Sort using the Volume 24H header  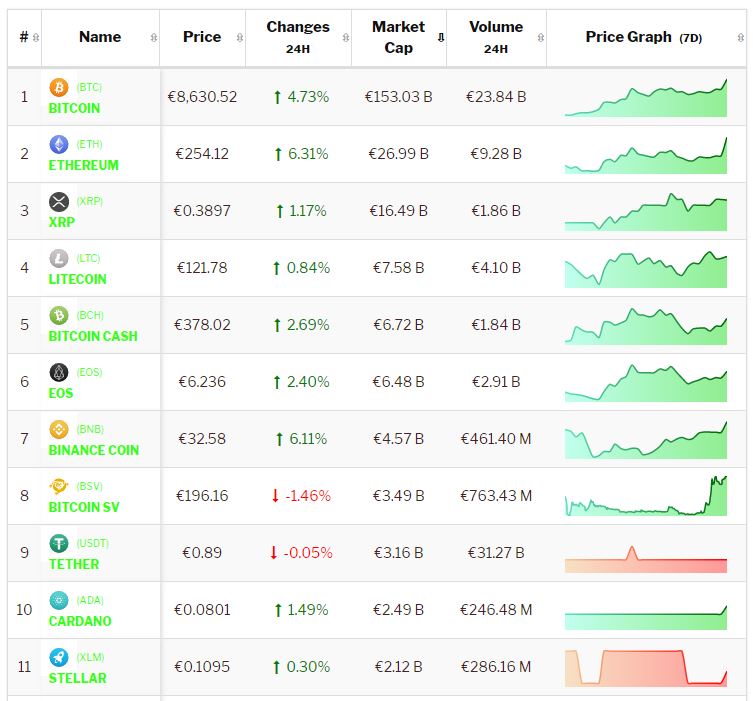496,37
